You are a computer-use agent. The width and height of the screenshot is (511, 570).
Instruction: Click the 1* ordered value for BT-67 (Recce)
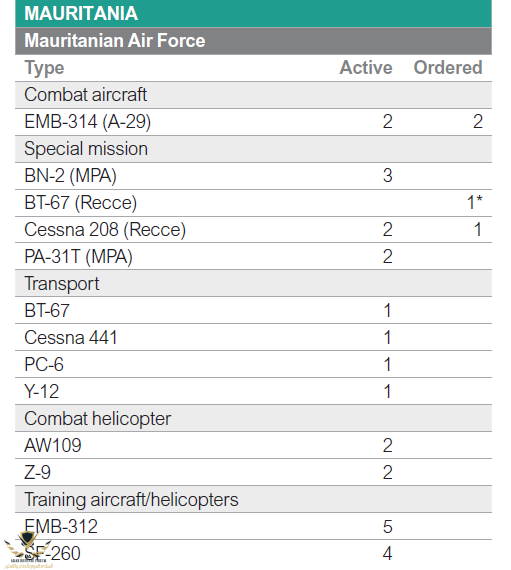pos(475,202)
